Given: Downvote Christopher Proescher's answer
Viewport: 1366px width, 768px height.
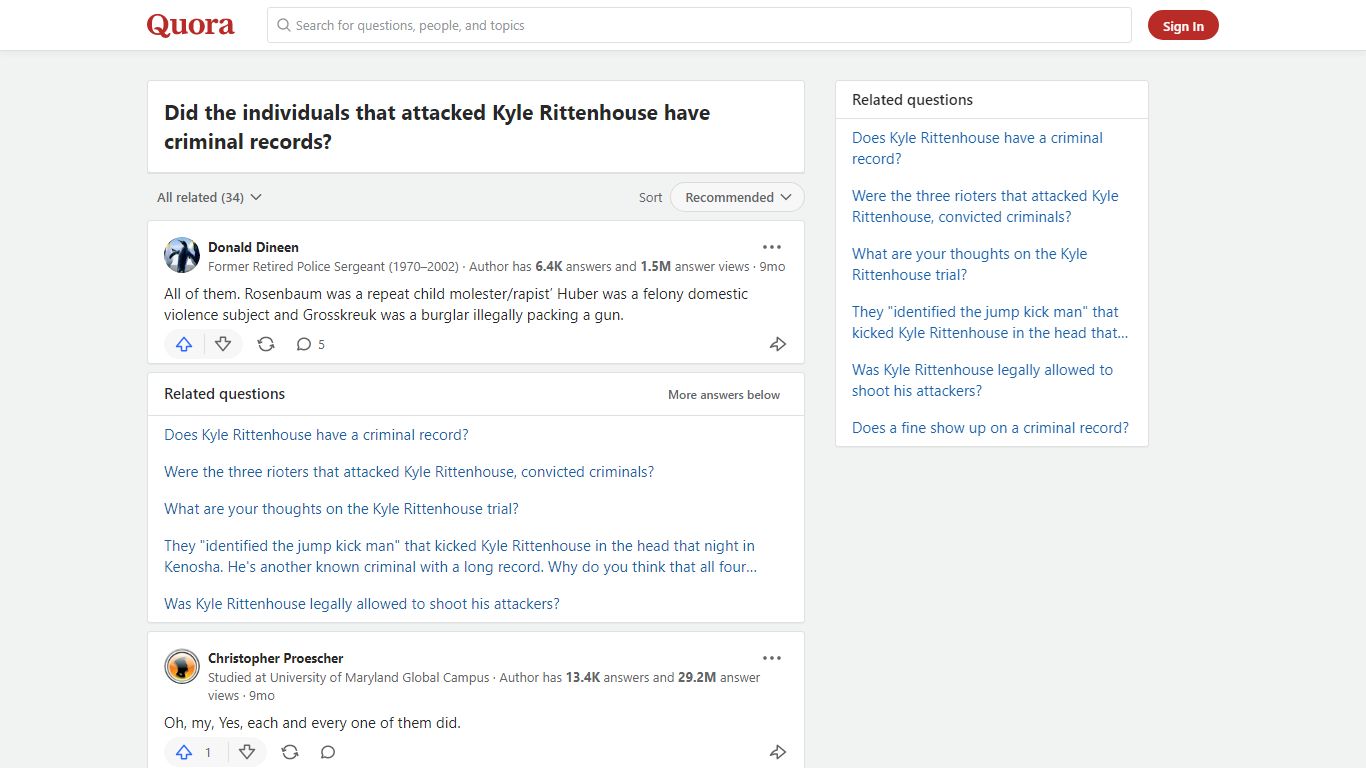Looking at the screenshot, I should [x=247, y=752].
